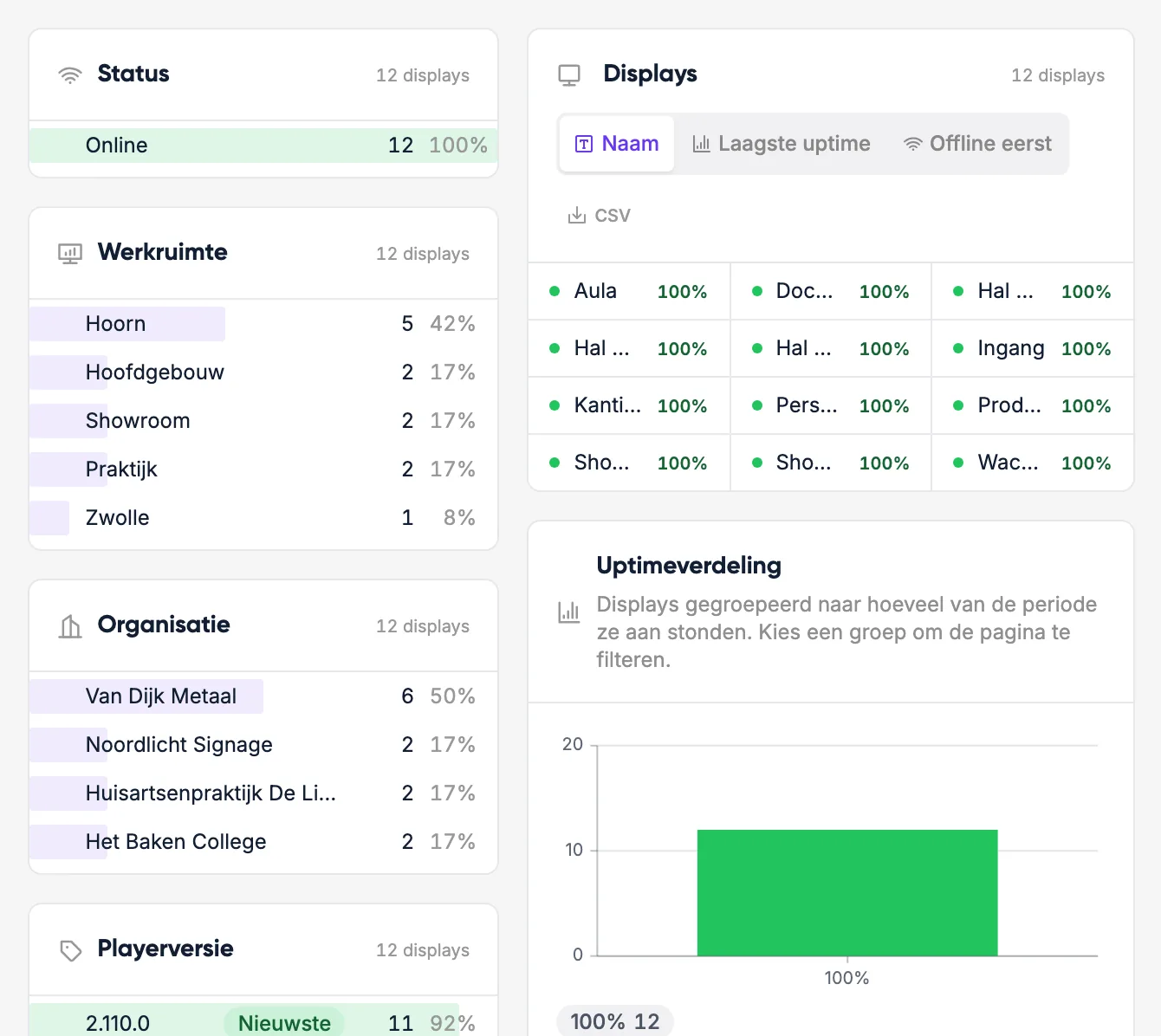Screen dimensions: 1161x1036
Task: Select Noordlicht Signage organisation row
Action: [x=263, y=745]
